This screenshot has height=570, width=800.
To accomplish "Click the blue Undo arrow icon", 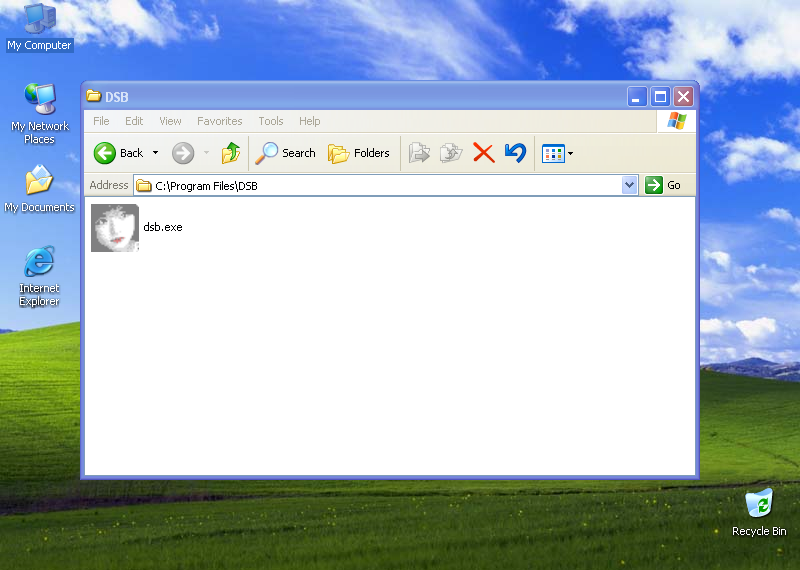I will click(515, 153).
